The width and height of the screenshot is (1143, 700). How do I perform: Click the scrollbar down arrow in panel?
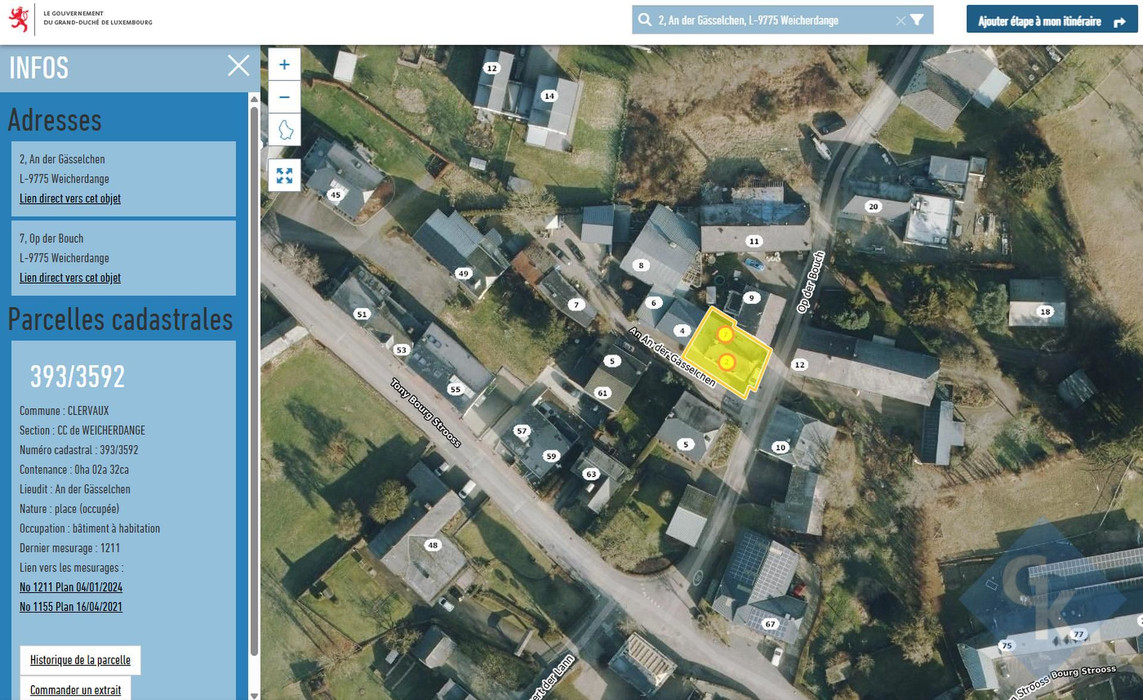254,695
